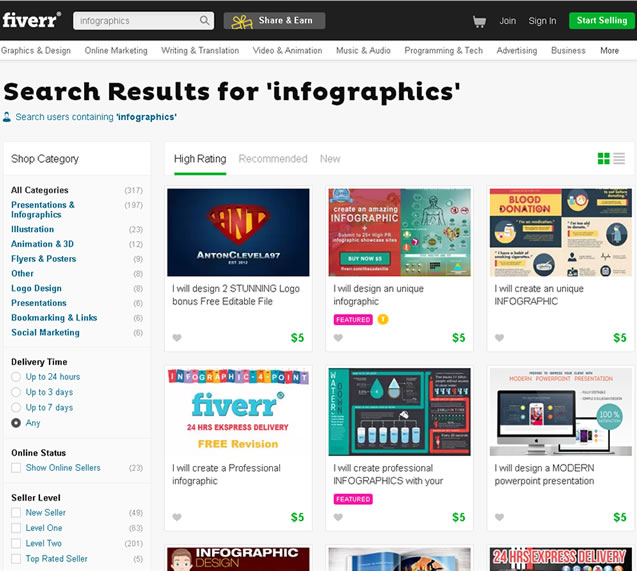Image resolution: width=637 pixels, height=571 pixels.
Task: Click the Start Selling button
Action: pos(602,21)
